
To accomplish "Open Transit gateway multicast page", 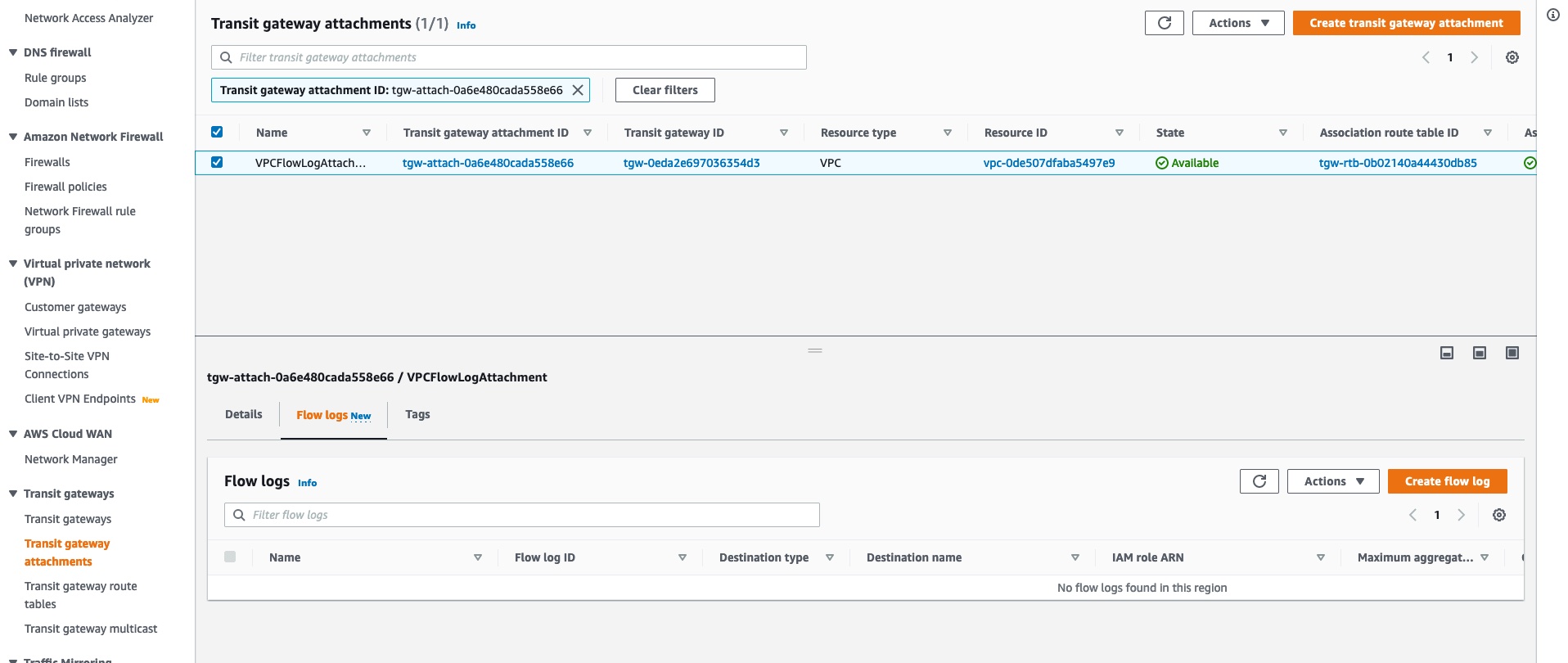I will pyautogui.click(x=91, y=629).
